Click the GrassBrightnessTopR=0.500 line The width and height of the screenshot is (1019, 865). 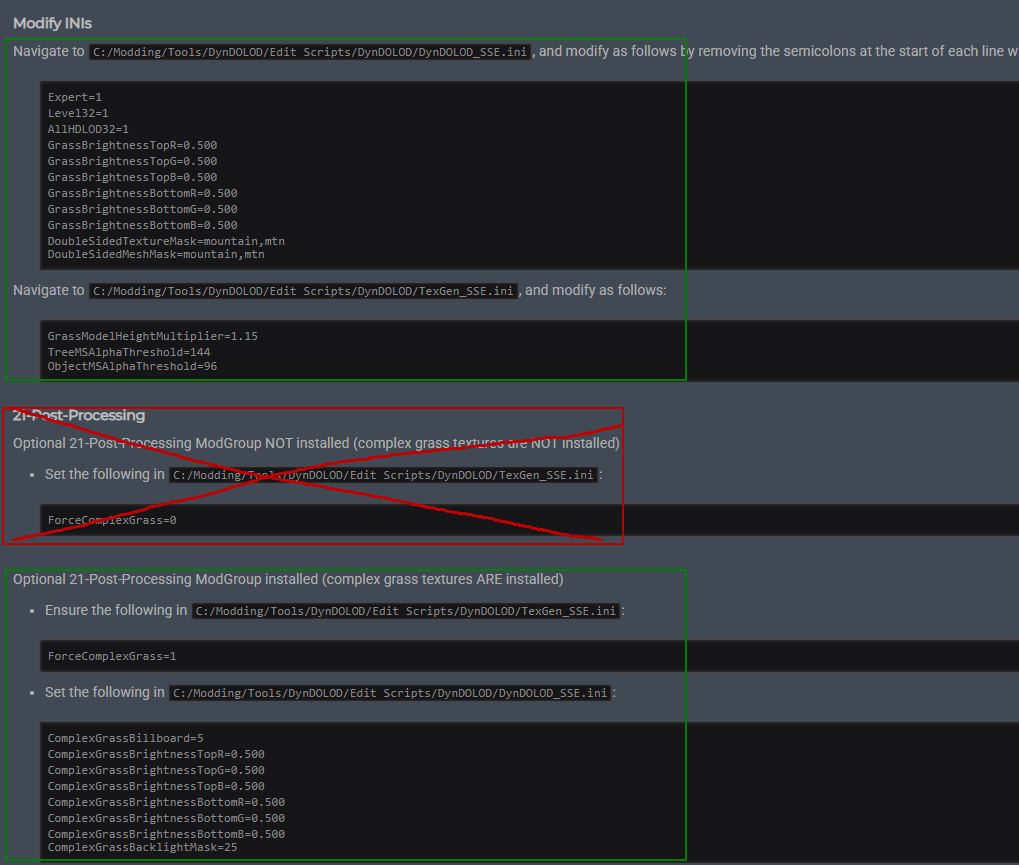(x=132, y=145)
